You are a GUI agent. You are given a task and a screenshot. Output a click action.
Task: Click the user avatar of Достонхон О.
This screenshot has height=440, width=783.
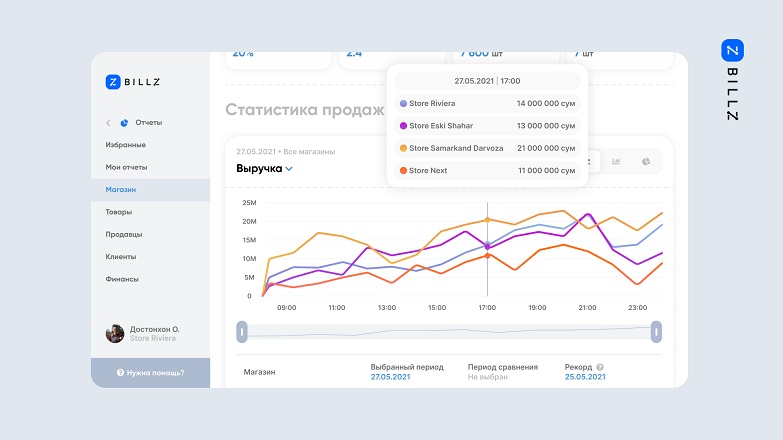(115, 334)
